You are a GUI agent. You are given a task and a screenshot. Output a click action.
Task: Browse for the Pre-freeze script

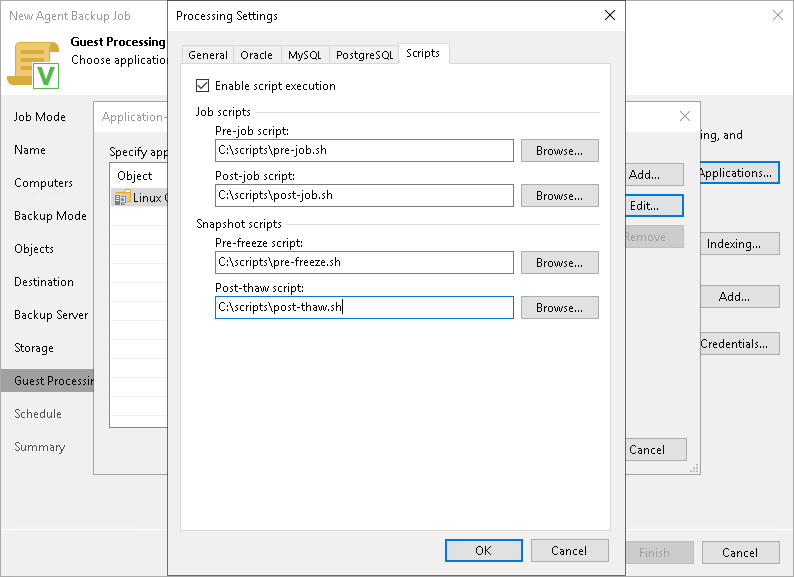click(560, 262)
